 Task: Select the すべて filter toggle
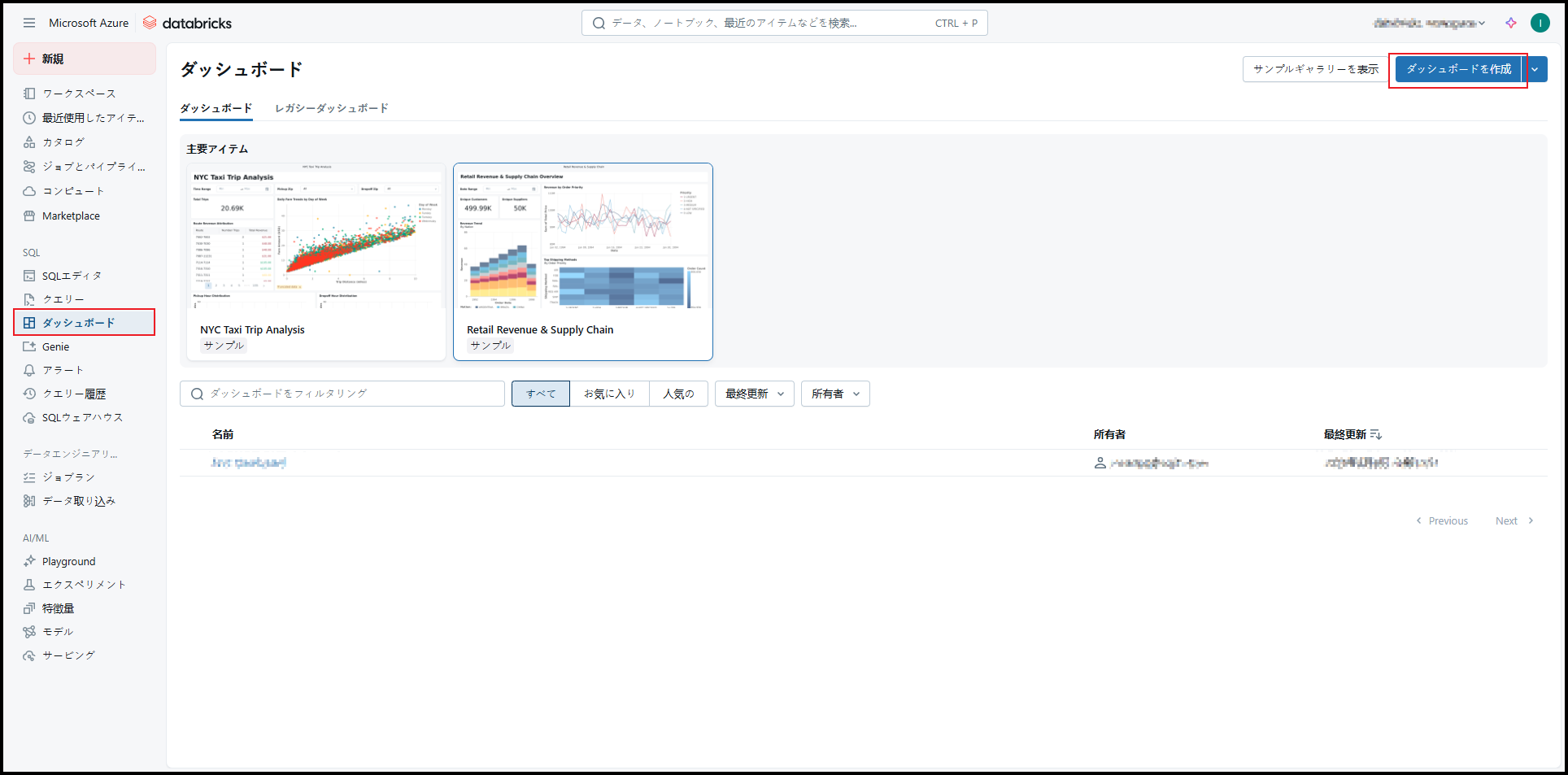541,394
